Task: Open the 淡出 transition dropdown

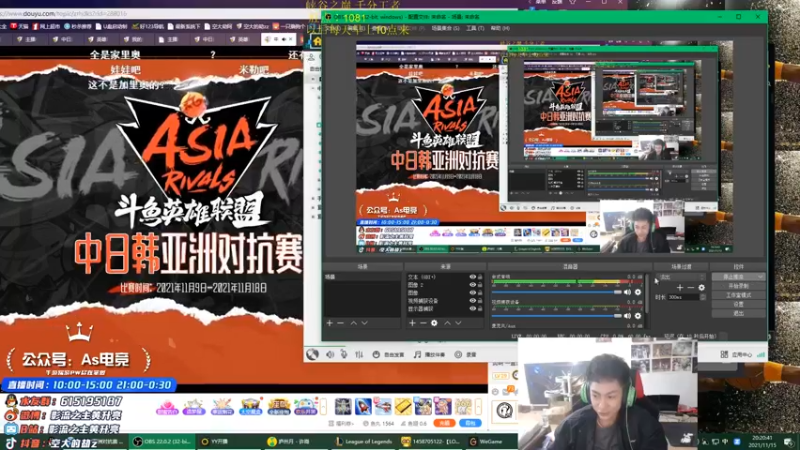Action: pos(682,277)
